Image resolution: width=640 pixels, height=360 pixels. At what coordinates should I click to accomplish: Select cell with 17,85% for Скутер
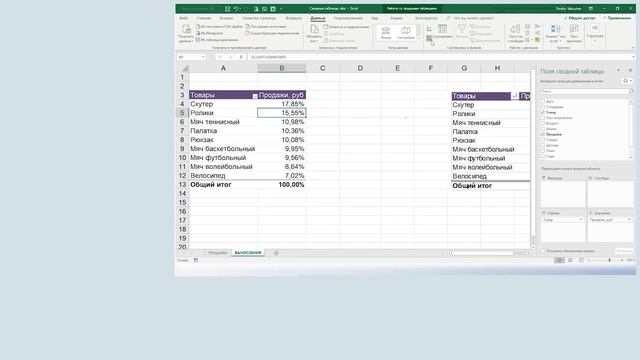282,104
